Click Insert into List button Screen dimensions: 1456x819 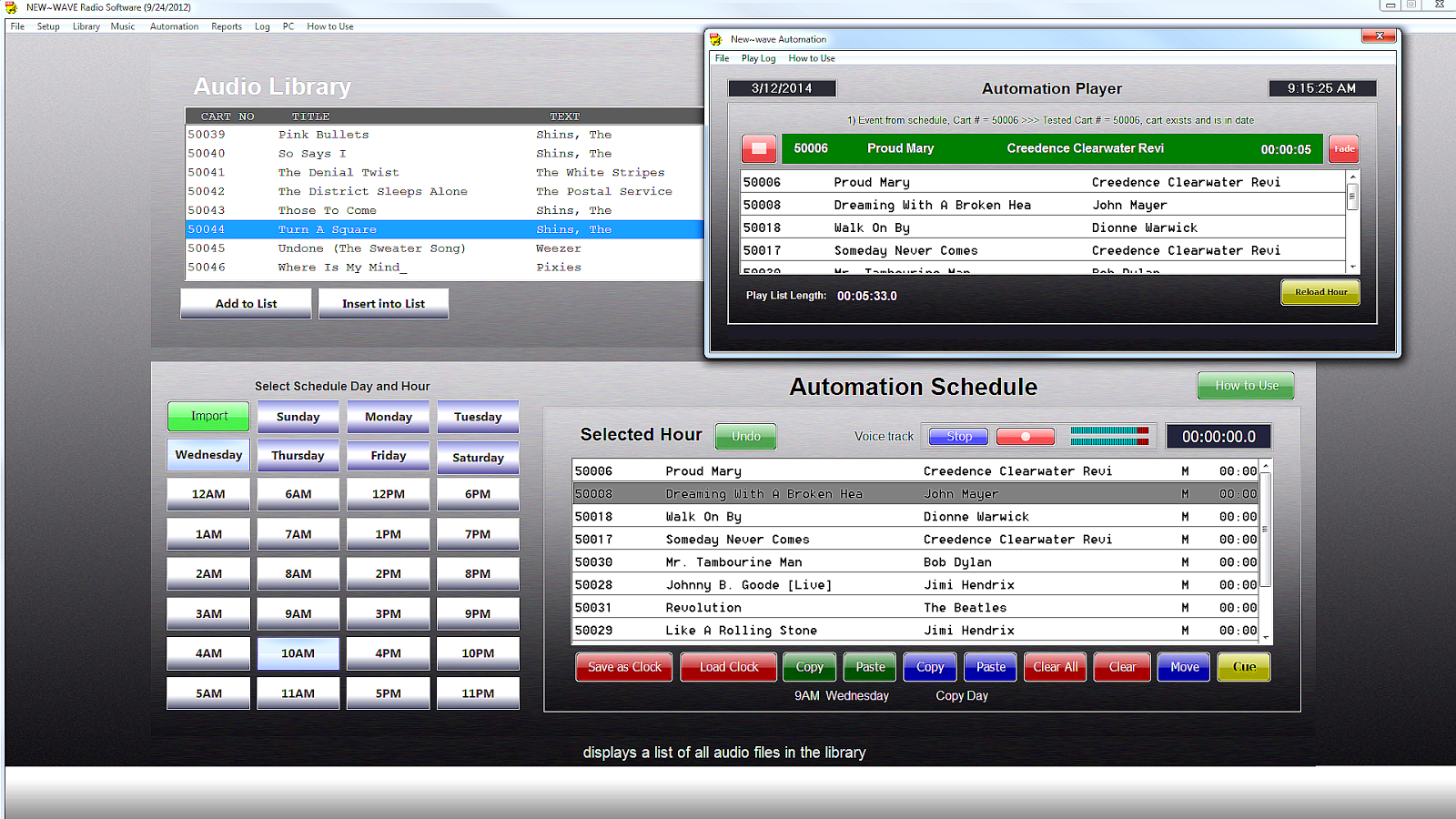[x=383, y=304]
